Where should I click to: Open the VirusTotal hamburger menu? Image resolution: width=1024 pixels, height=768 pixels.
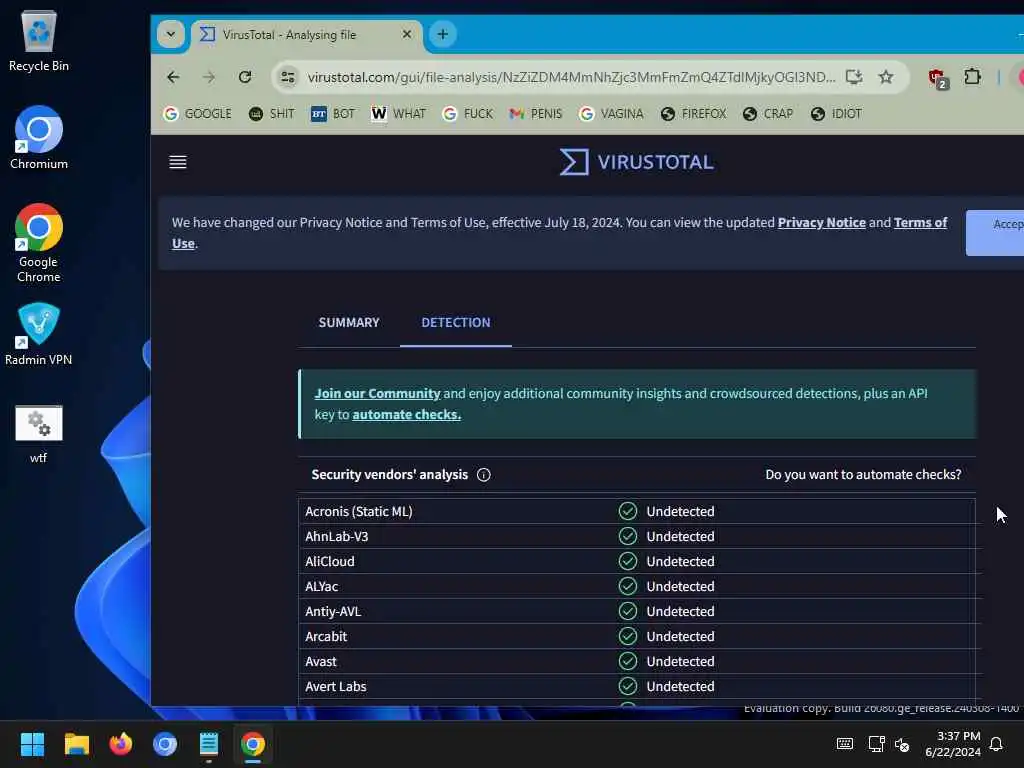tap(178, 162)
